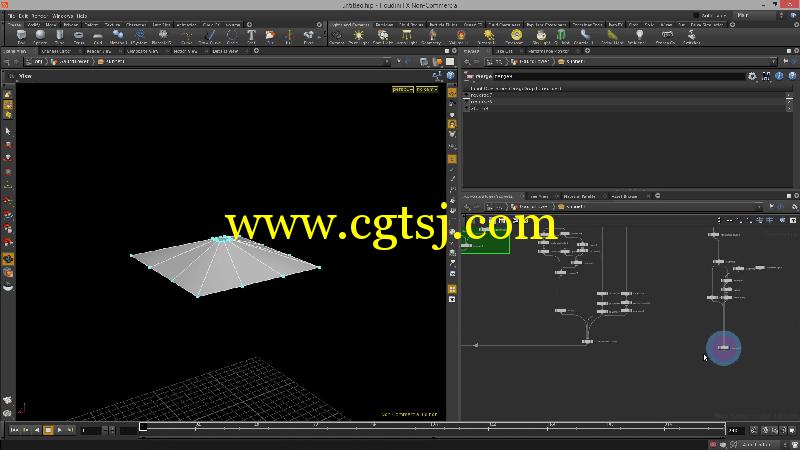The height and width of the screenshot is (450, 800).
Task: Jump to first frame in playbar
Action: pyautogui.click(x=14, y=430)
